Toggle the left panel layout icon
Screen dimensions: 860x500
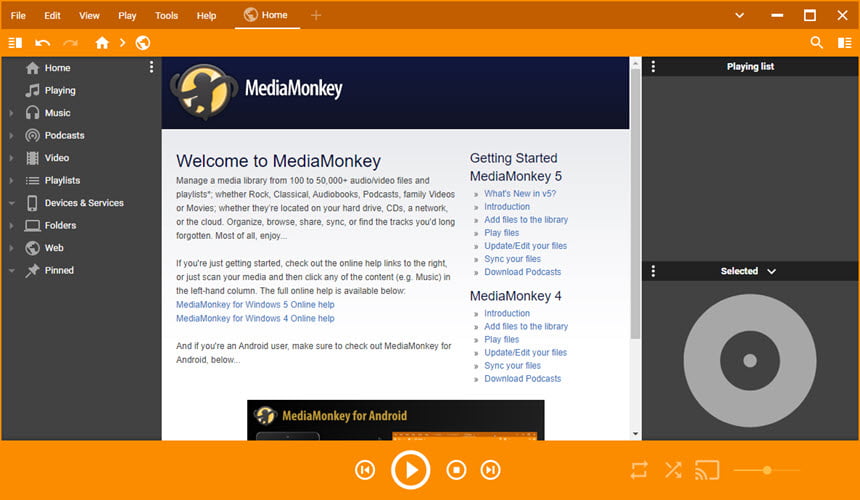[x=15, y=43]
